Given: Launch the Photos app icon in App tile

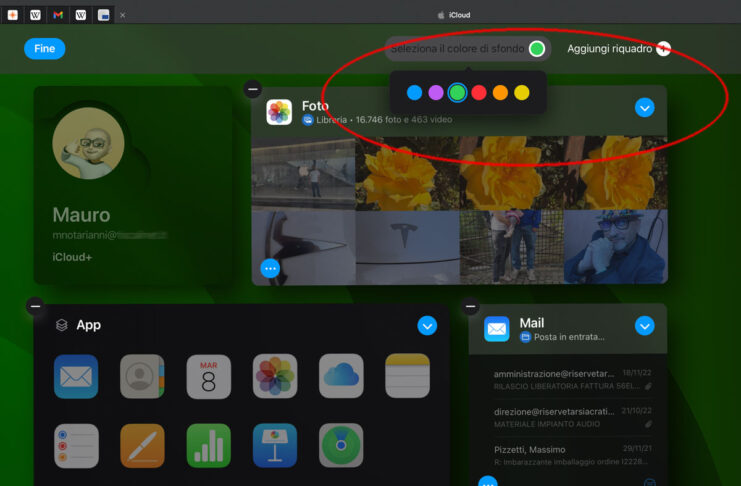Looking at the screenshot, I should (275, 376).
